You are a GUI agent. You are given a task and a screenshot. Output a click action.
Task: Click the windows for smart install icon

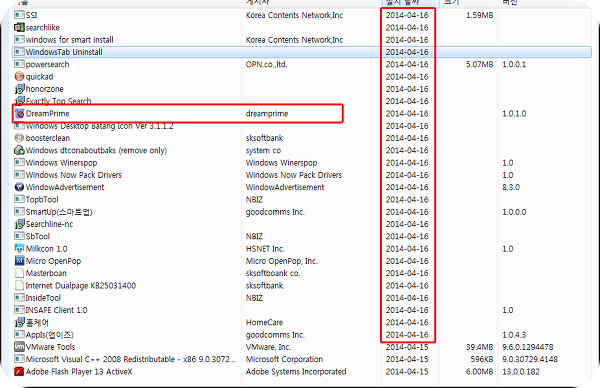(19, 39)
